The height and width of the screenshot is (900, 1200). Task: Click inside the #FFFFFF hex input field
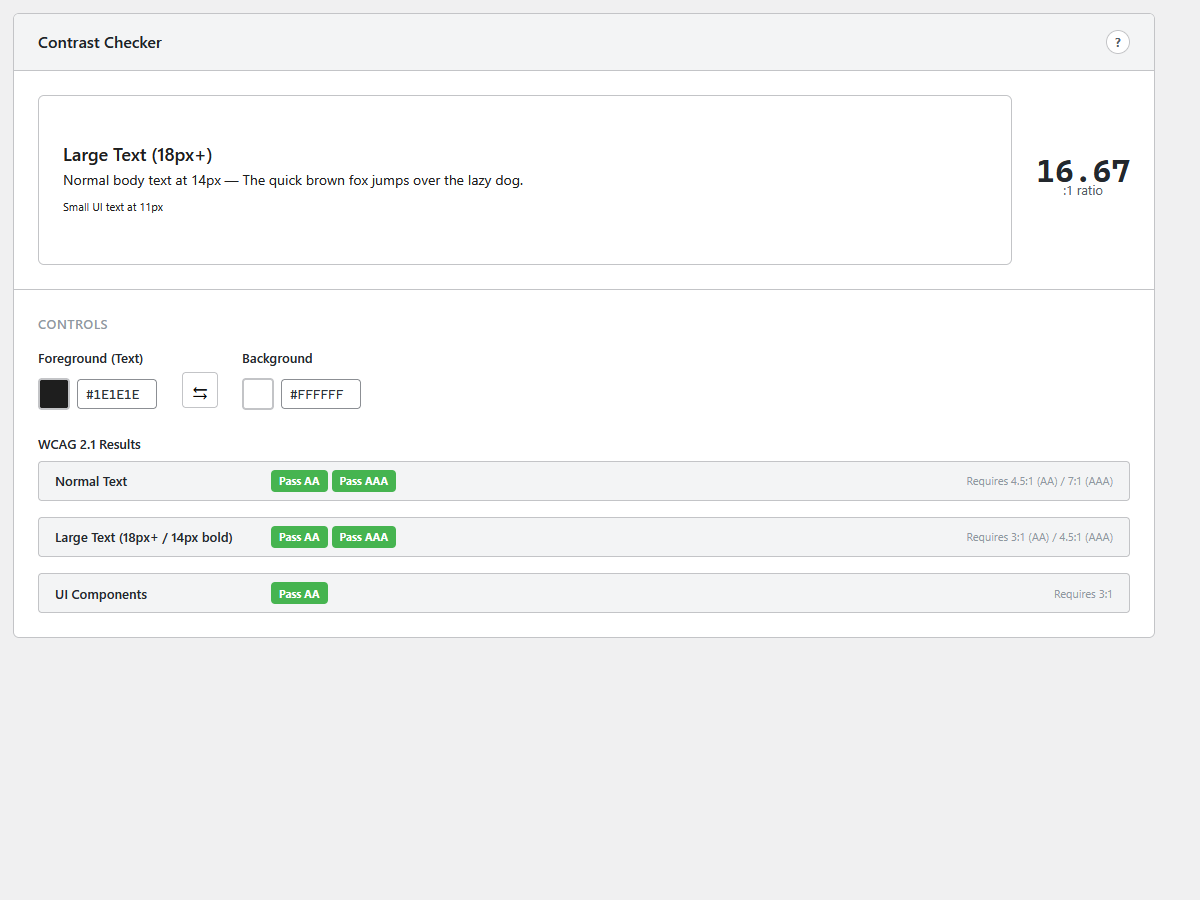tap(320, 393)
